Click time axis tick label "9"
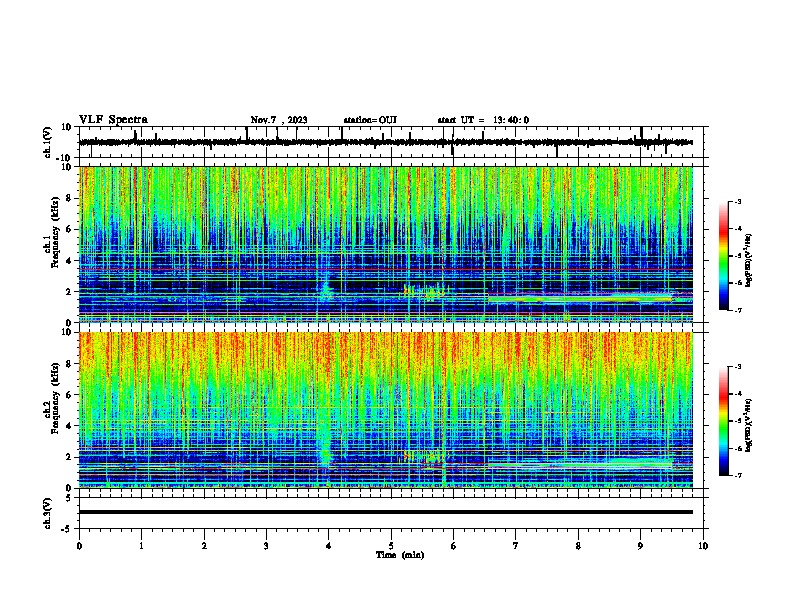This screenshot has height=612, width=792. pyautogui.click(x=640, y=546)
